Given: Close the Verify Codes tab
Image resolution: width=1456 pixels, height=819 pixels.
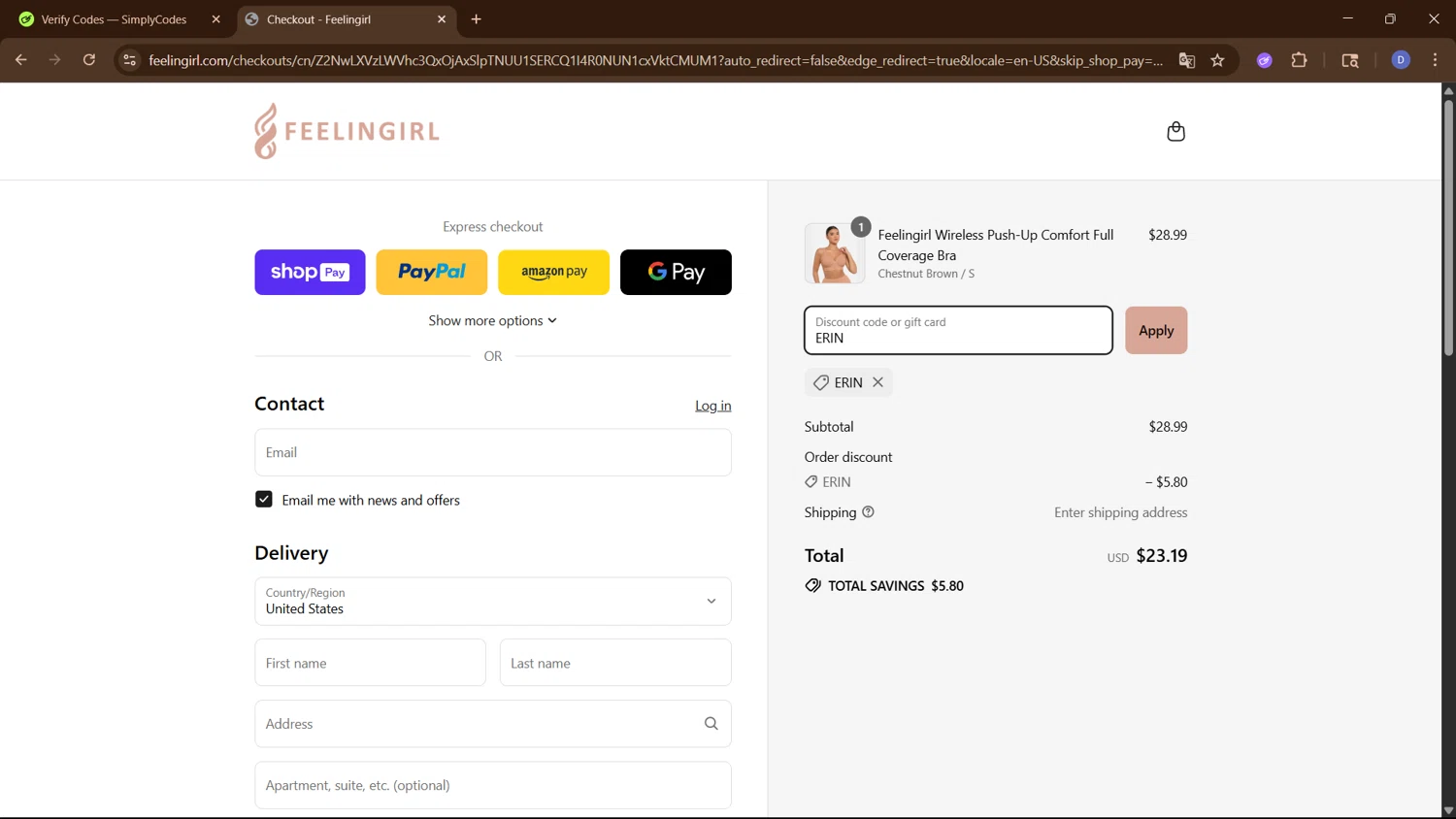Looking at the screenshot, I should coord(215,19).
